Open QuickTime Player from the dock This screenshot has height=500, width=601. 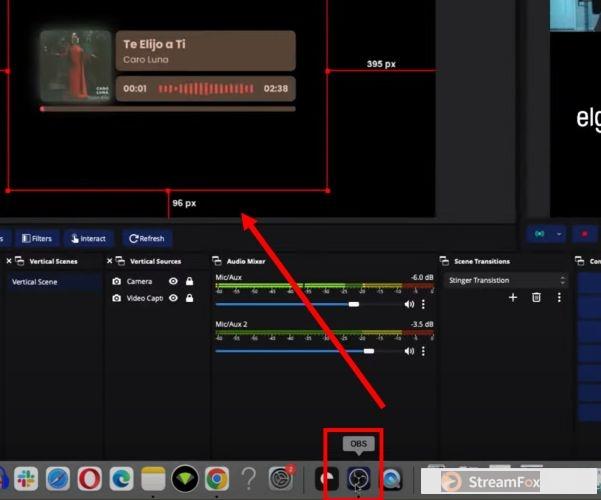coord(391,479)
